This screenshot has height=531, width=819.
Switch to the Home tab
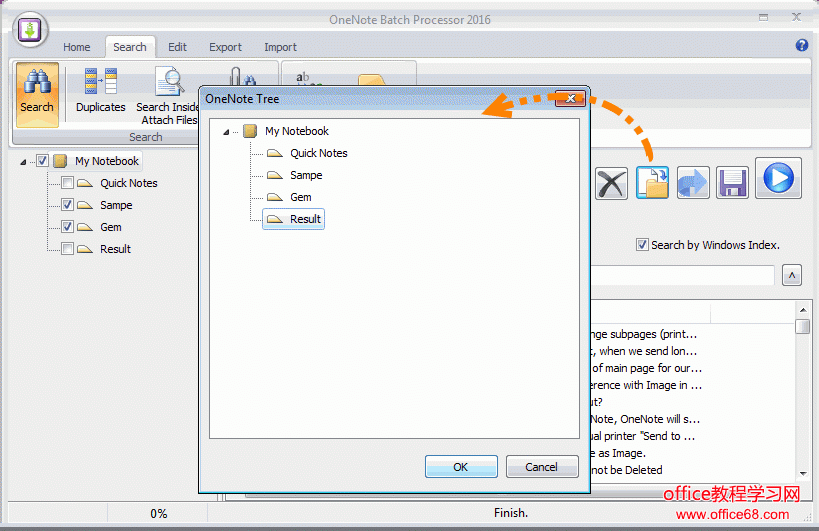77,47
